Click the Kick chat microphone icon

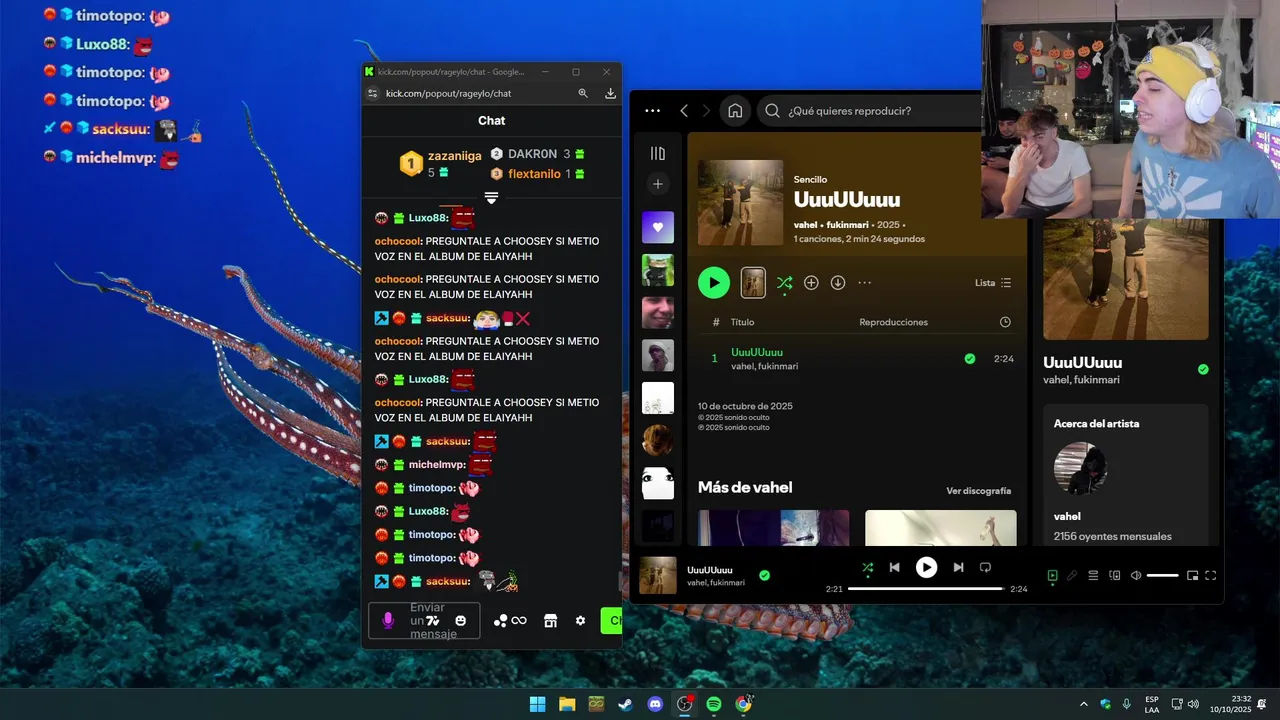pos(388,620)
